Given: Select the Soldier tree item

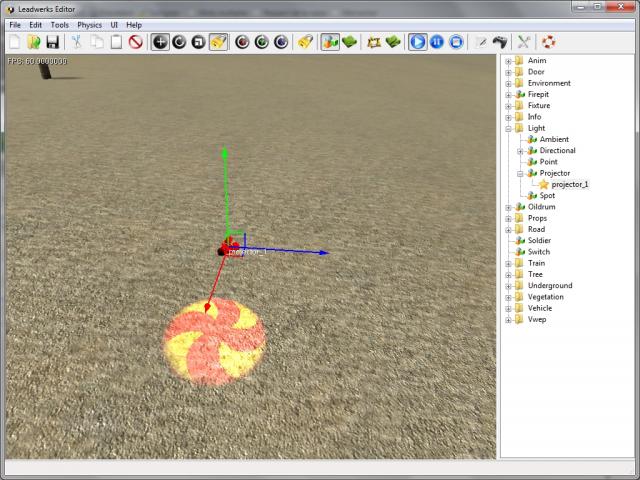Looking at the screenshot, I should (539, 240).
